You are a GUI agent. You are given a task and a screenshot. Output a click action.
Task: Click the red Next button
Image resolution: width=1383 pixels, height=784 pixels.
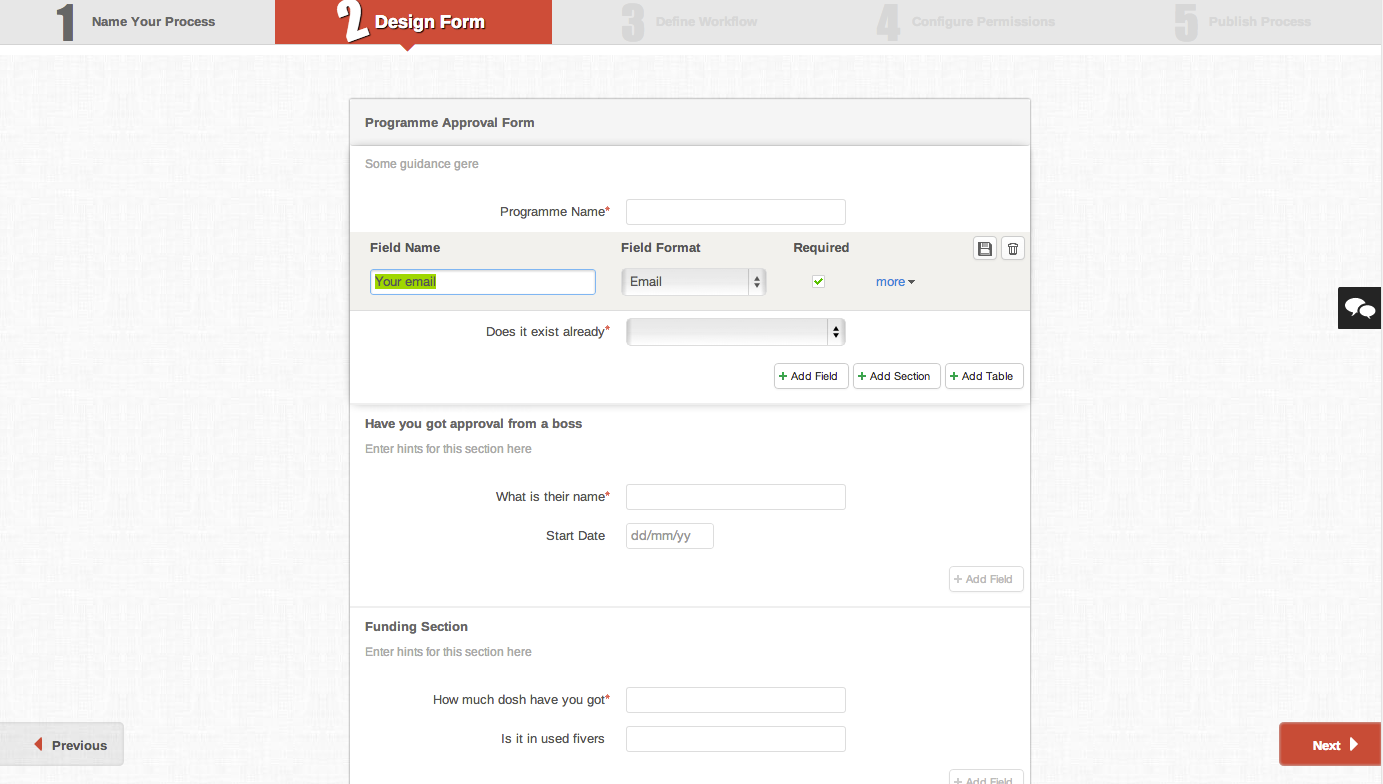1330,745
